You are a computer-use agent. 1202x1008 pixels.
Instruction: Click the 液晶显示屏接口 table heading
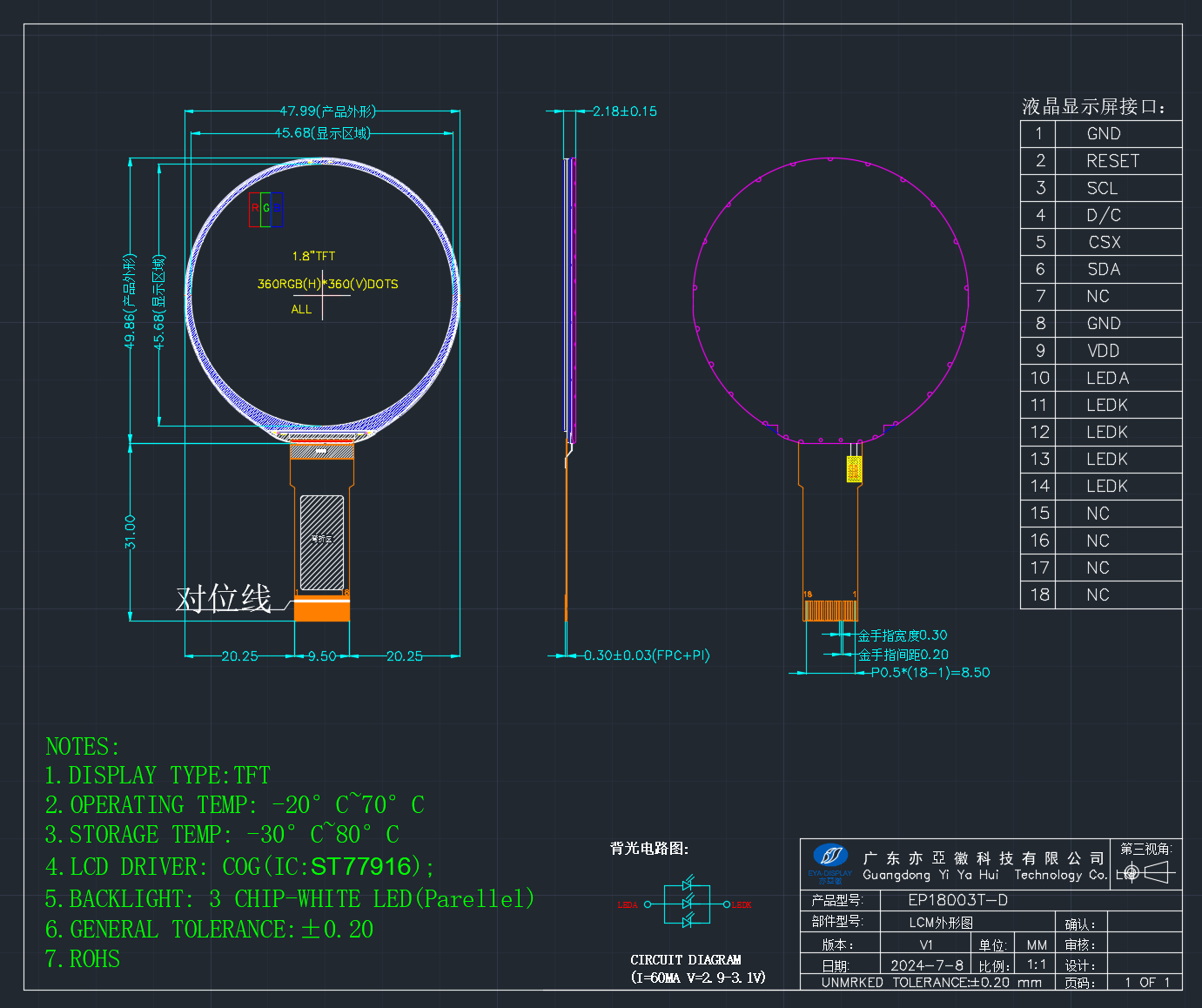pos(1093,107)
